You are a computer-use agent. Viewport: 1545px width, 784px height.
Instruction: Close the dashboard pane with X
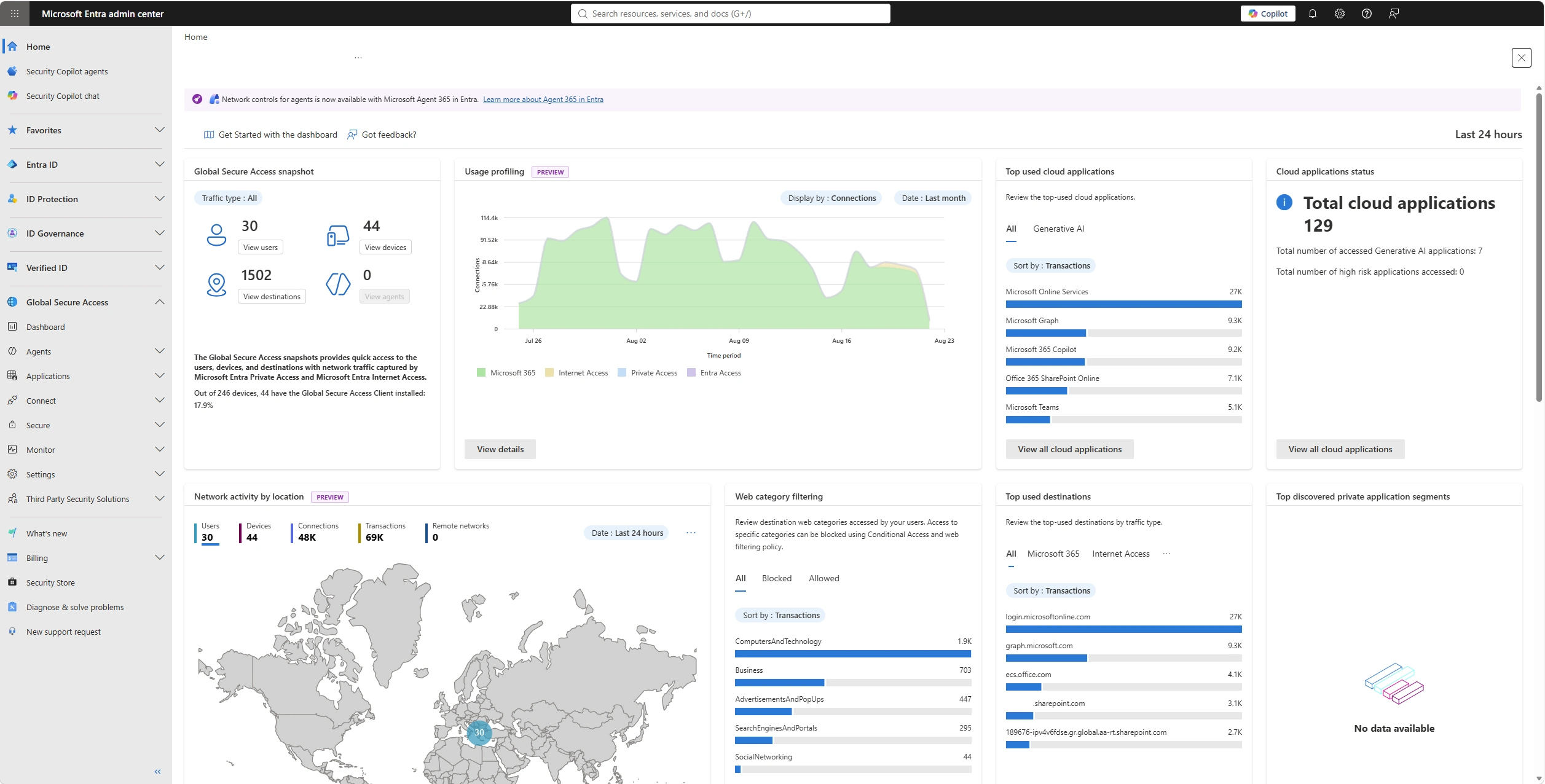pos(1521,58)
